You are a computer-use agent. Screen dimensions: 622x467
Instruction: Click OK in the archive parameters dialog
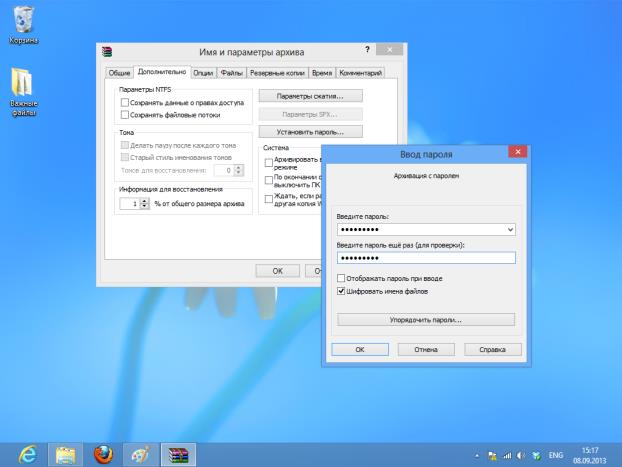(278, 271)
